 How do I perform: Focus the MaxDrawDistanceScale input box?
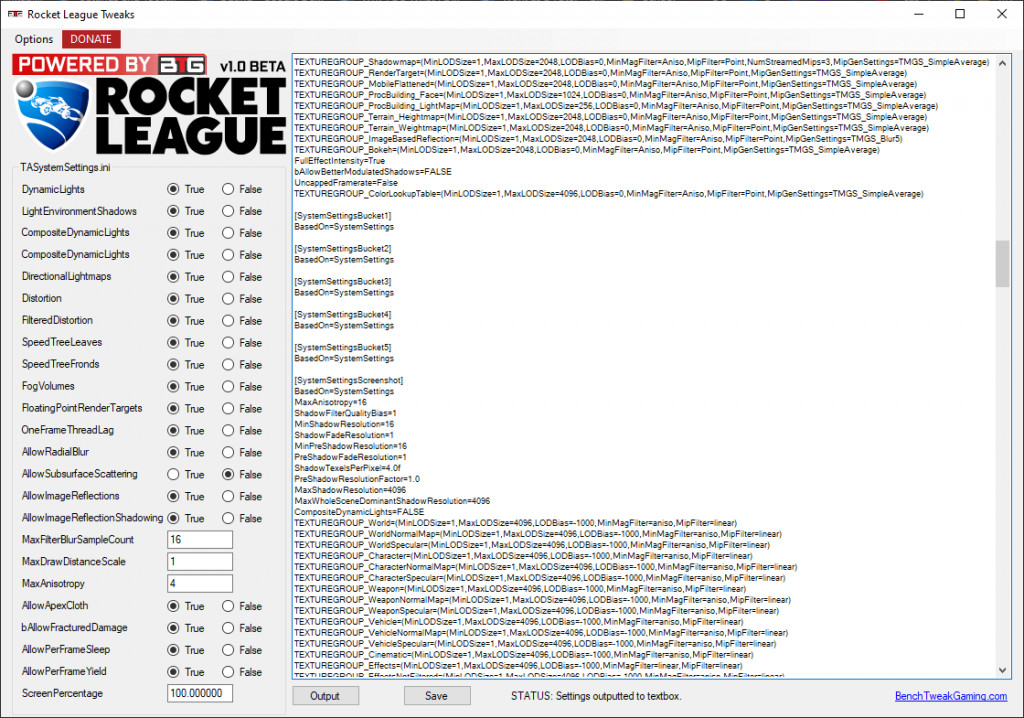coord(200,562)
